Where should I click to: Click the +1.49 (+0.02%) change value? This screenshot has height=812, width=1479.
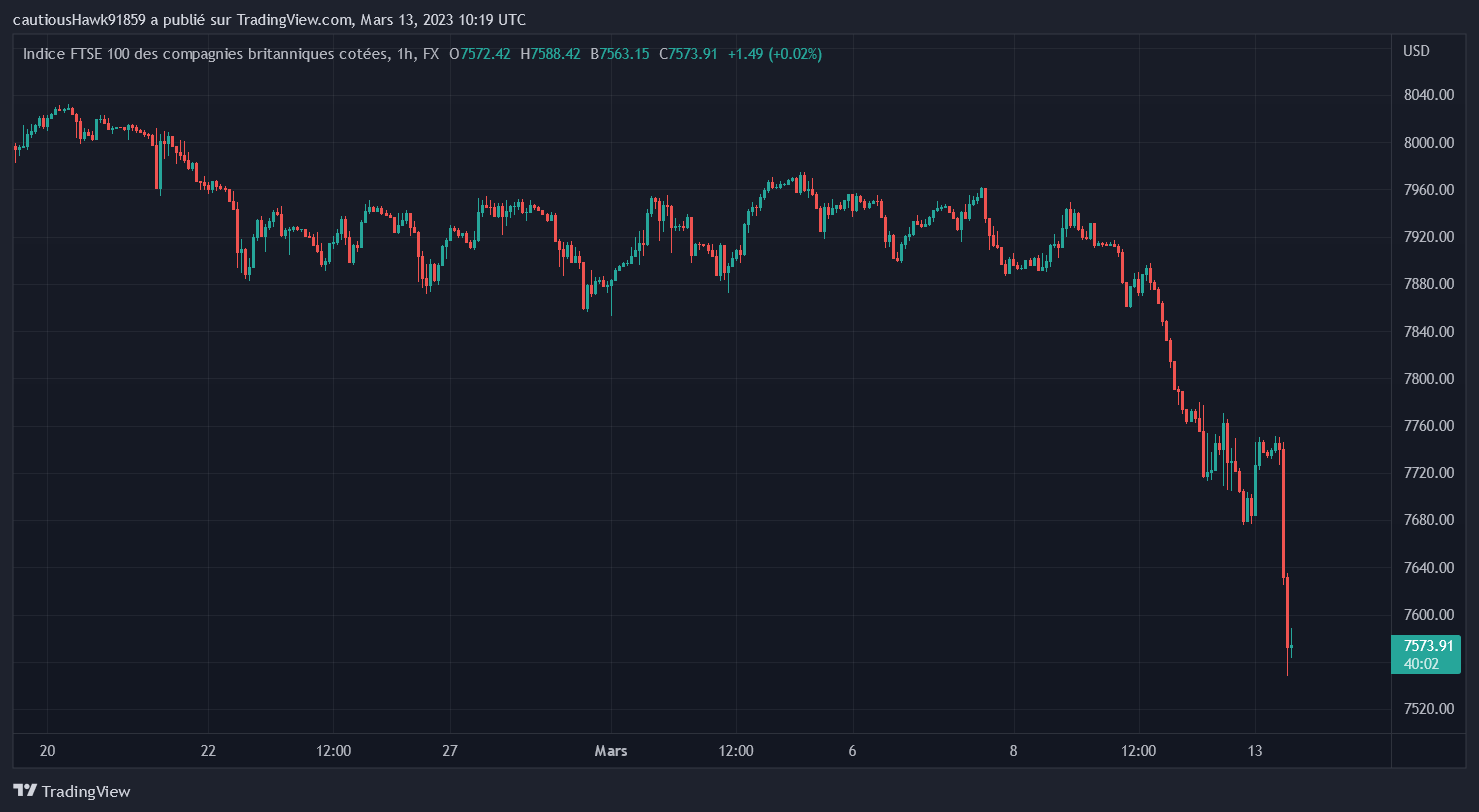point(775,54)
